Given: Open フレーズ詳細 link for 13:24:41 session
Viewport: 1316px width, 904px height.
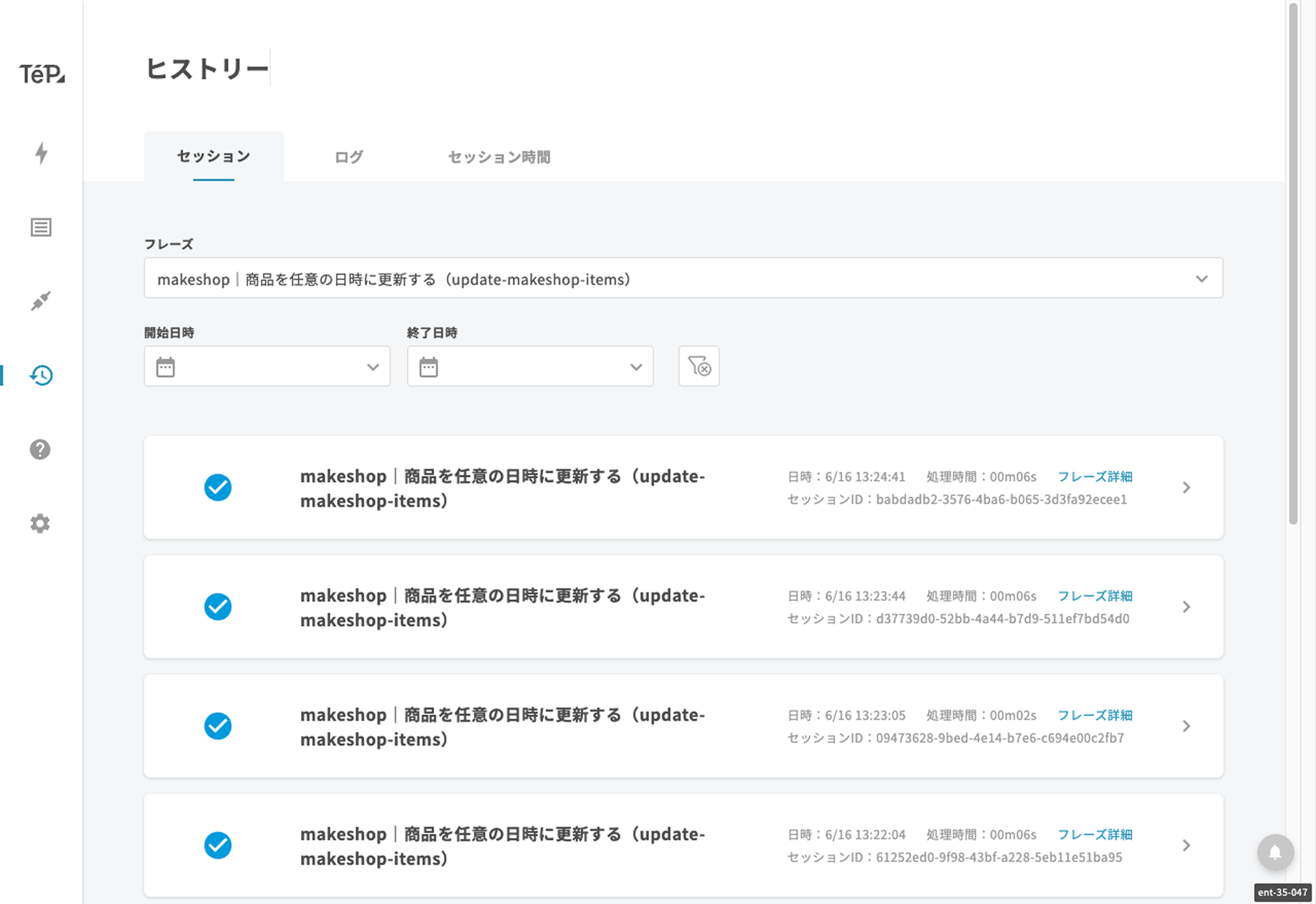Looking at the screenshot, I should click(1094, 477).
